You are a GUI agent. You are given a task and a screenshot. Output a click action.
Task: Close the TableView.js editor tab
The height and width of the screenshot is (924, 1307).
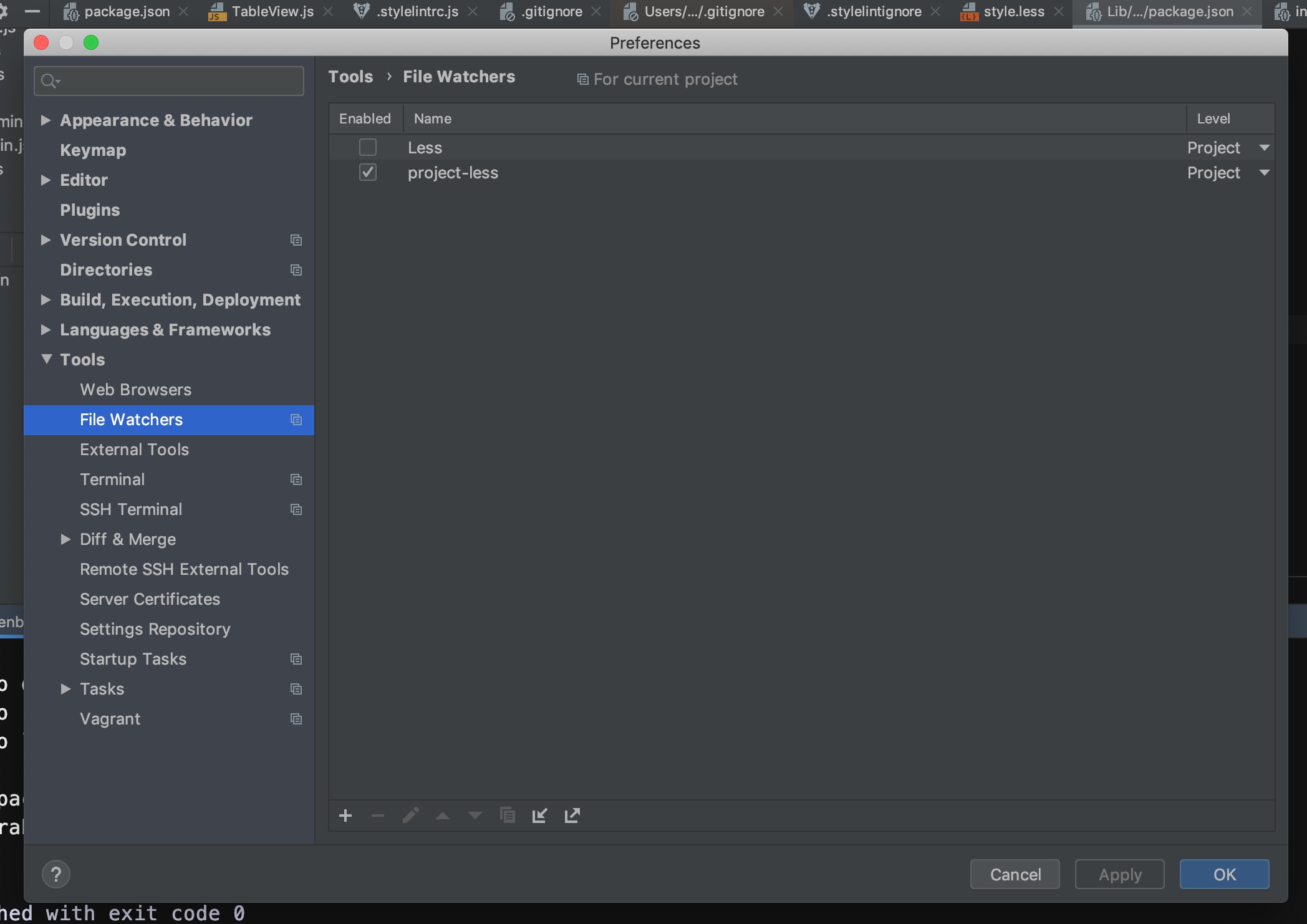tap(329, 11)
